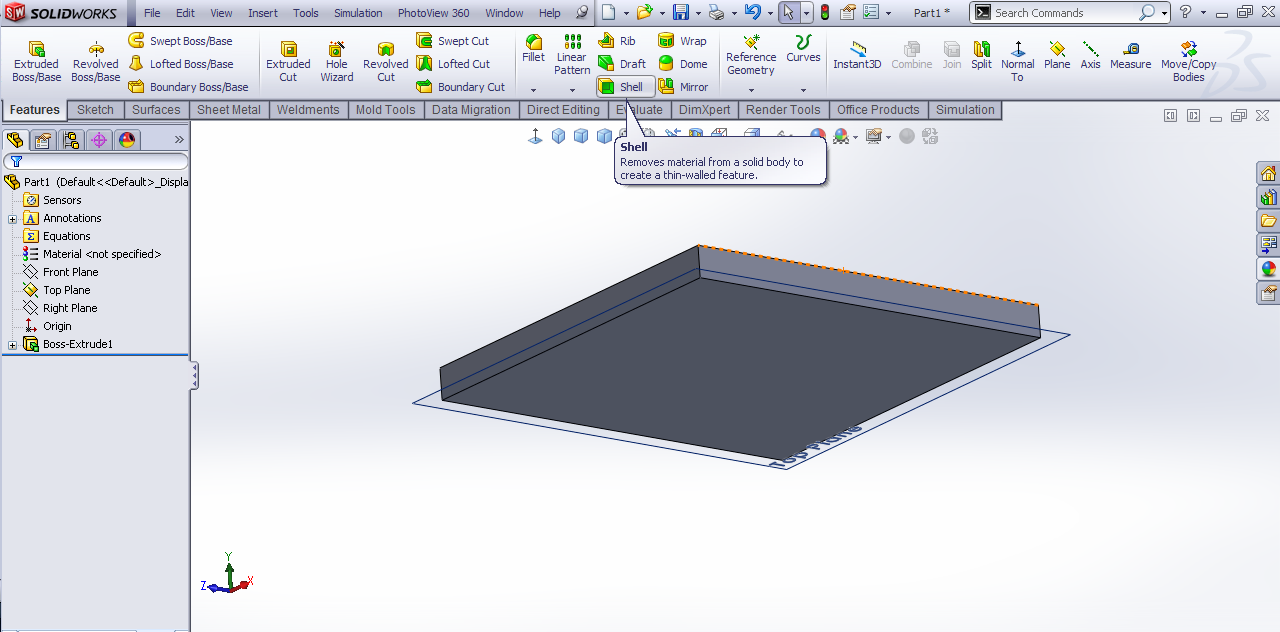Switch to the Mold Tools tab
Viewport: 1280px width, 632px height.
tap(386, 110)
